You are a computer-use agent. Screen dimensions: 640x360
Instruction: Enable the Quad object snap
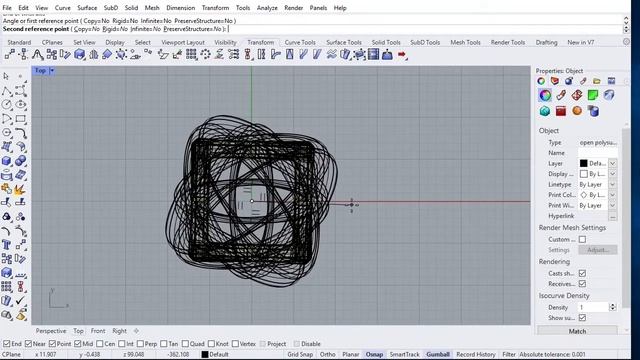pos(185,344)
